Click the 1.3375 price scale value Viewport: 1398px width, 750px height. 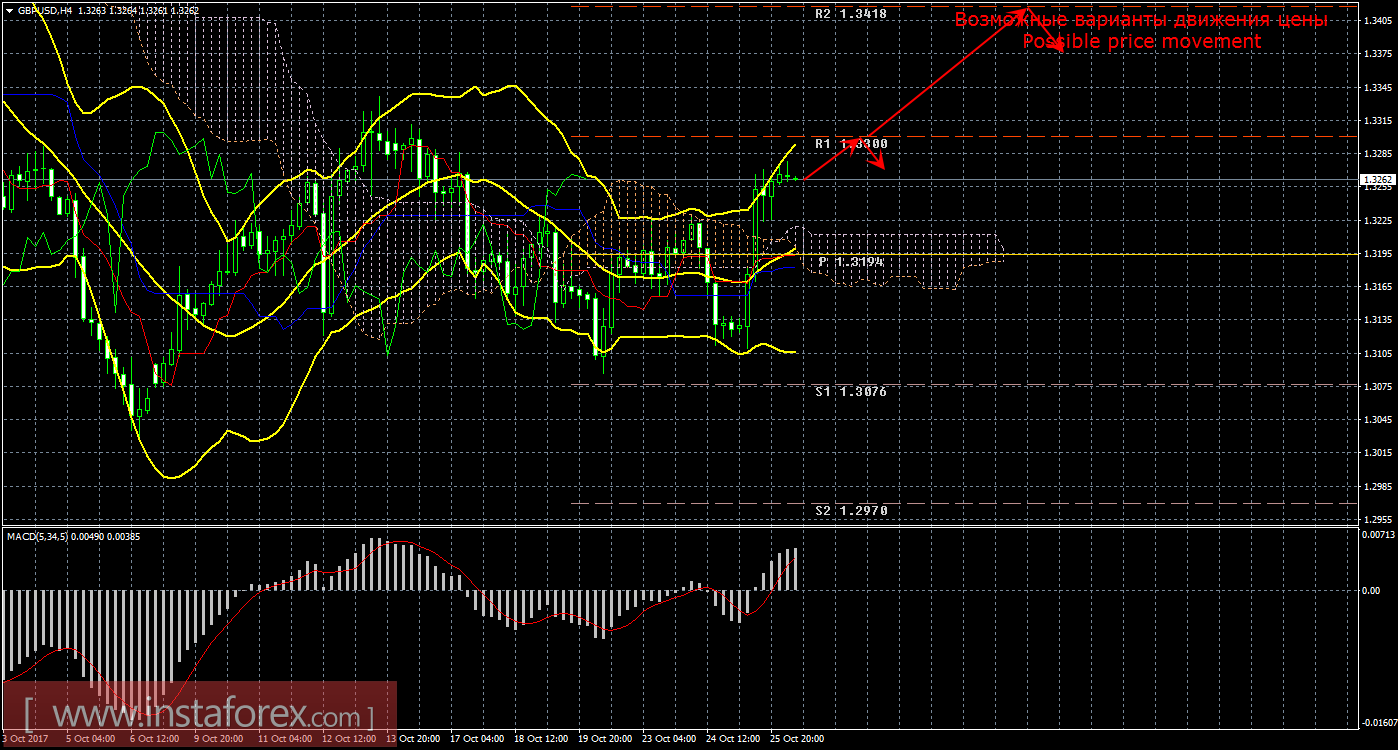point(1377,54)
